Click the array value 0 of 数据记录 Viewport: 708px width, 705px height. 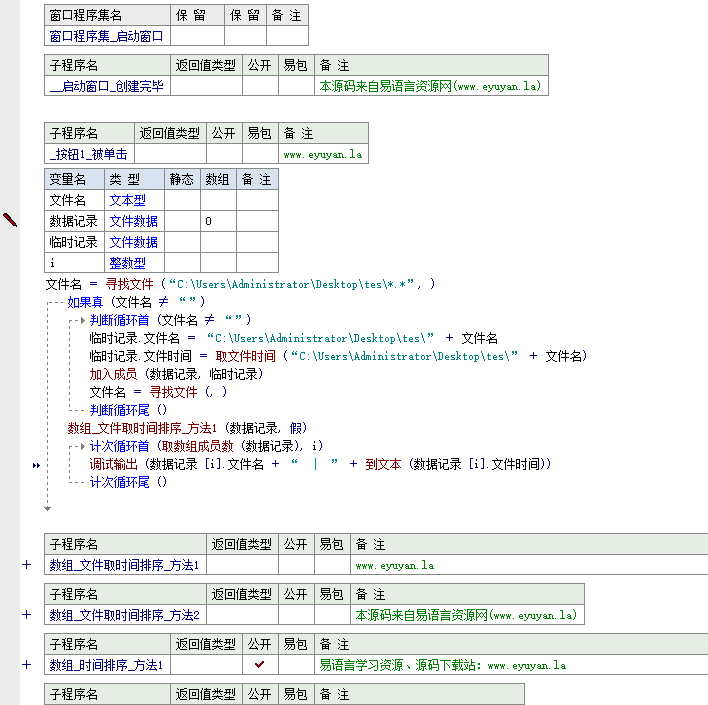(218, 221)
